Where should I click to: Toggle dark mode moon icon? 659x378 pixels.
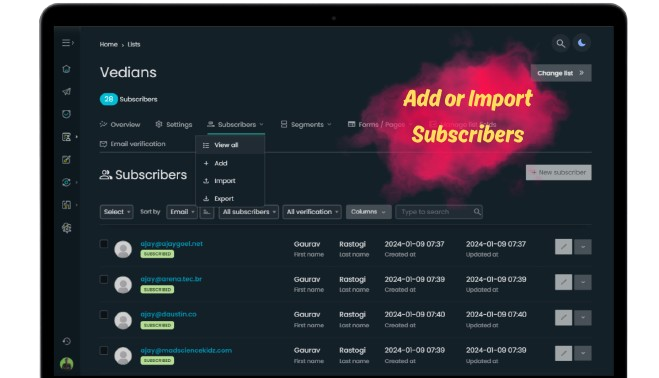[x=582, y=43]
